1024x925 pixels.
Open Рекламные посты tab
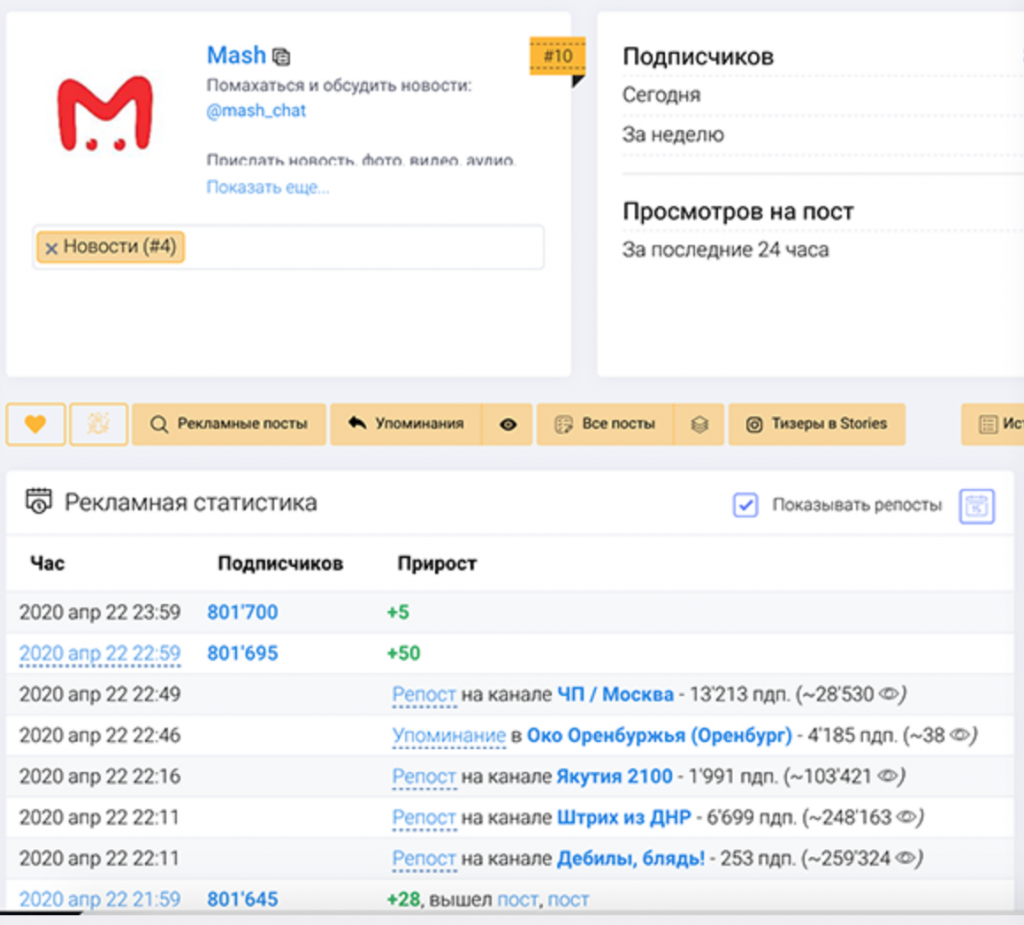pyautogui.click(x=229, y=425)
